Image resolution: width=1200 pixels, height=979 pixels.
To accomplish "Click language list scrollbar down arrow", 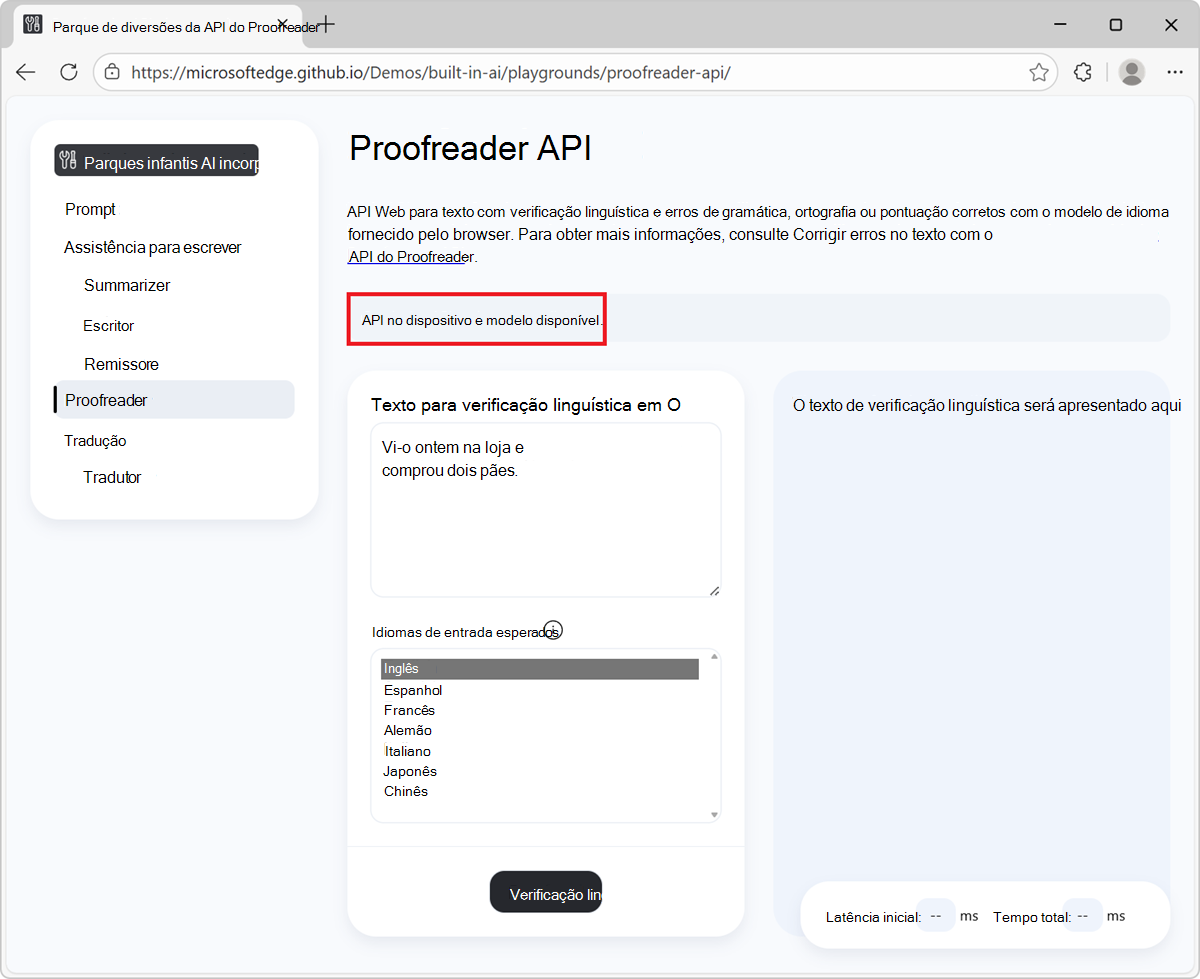I will click(714, 815).
